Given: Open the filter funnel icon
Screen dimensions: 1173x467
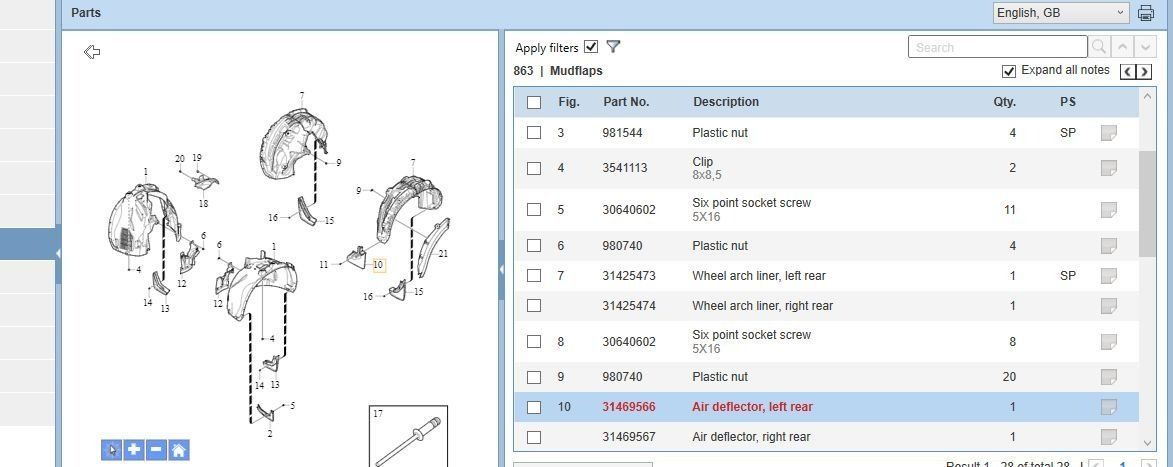Looking at the screenshot, I should click(x=613, y=47).
